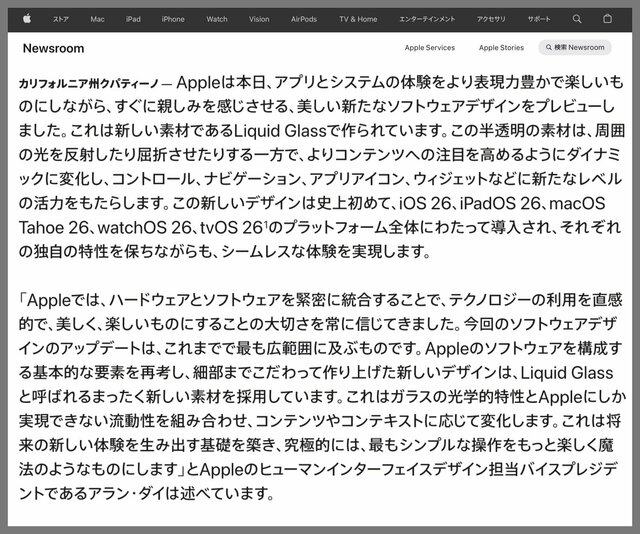
Task: Open the AirPods menu item
Action: point(304,19)
